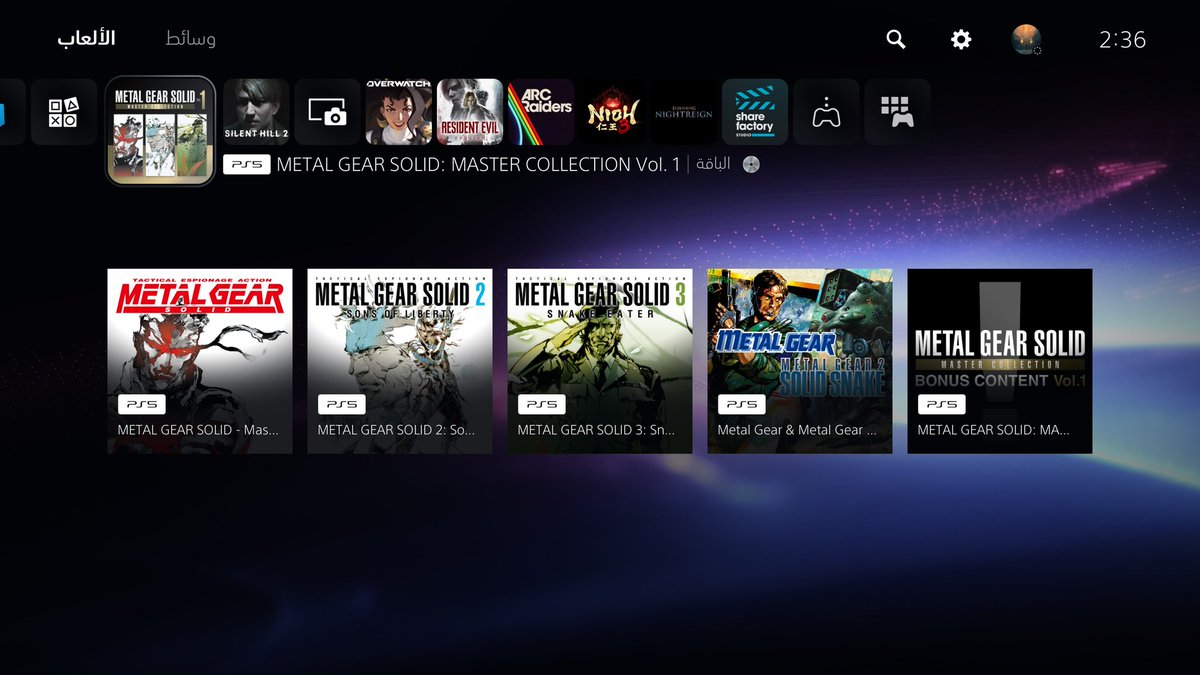Open the Metal Gear Solid 2 Sons of Liberty card
The width and height of the screenshot is (1200, 675).
400,361
